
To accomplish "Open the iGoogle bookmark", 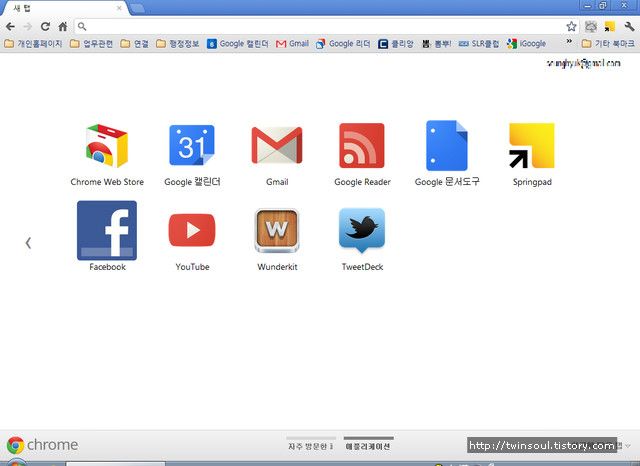I will tap(527, 44).
